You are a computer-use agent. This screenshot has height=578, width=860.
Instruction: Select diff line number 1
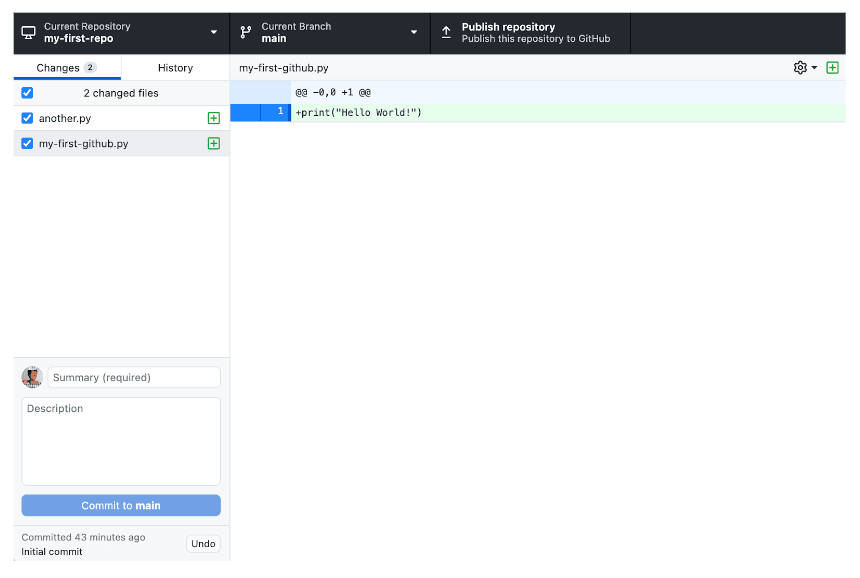coord(280,112)
